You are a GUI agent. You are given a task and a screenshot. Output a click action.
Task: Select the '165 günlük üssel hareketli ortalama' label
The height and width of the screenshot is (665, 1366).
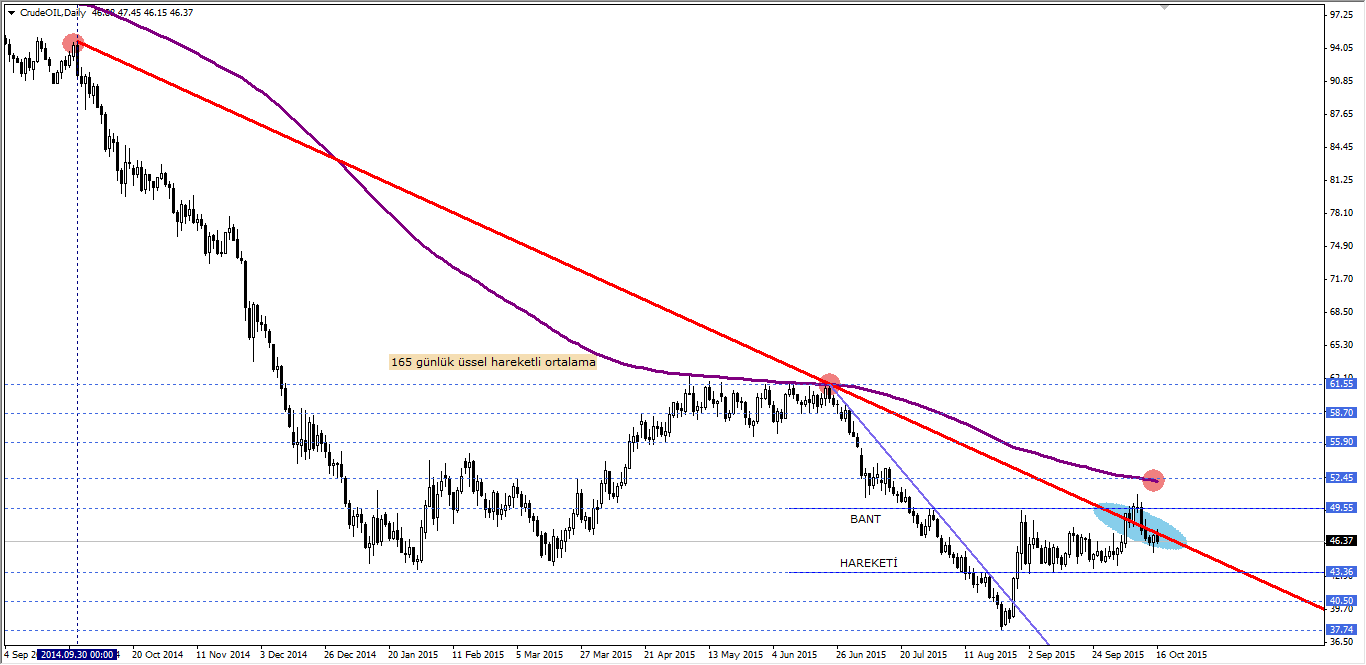pyautogui.click(x=492, y=363)
